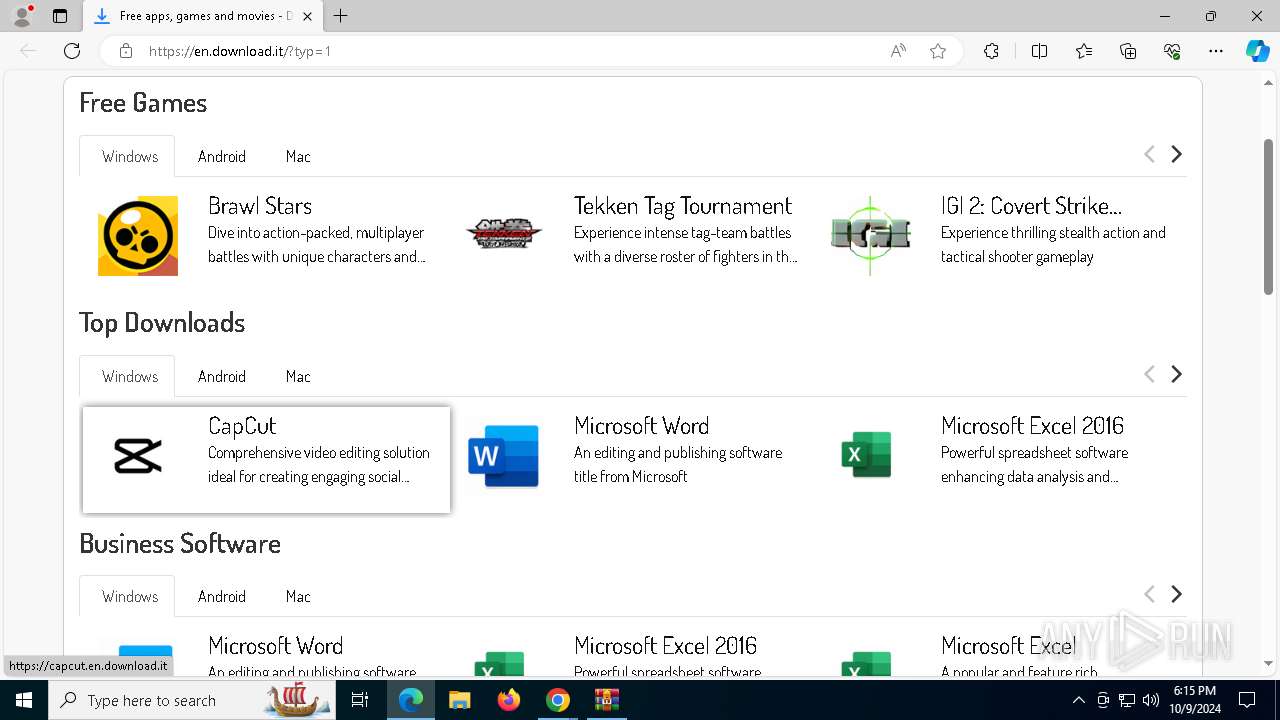Select Android tab under Free Games
The height and width of the screenshot is (720, 1280).
click(222, 156)
